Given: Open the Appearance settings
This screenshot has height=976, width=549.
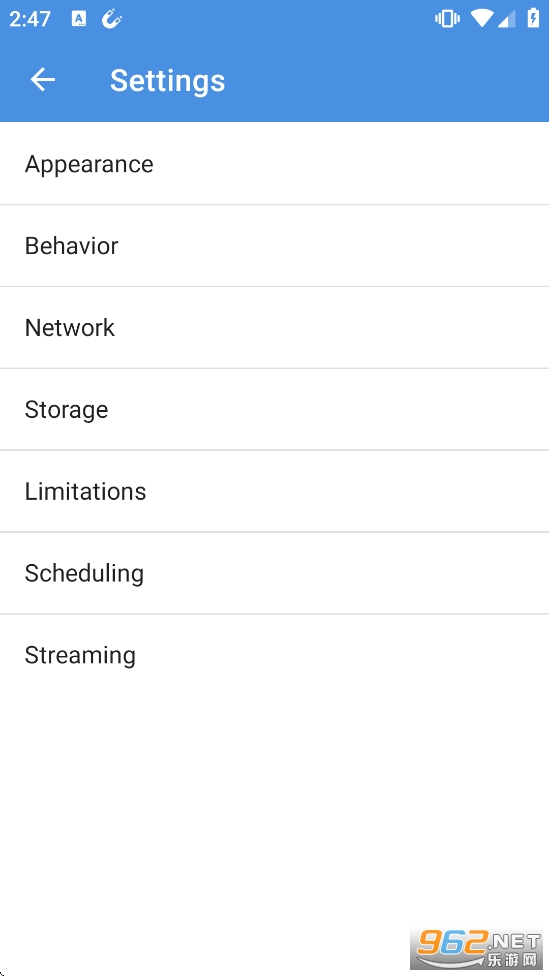Looking at the screenshot, I should point(274,164).
